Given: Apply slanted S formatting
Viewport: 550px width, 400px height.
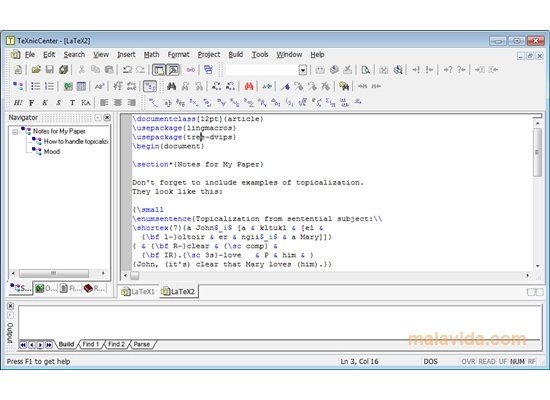Looking at the screenshot, I should pyautogui.click(x=59, y=103).
